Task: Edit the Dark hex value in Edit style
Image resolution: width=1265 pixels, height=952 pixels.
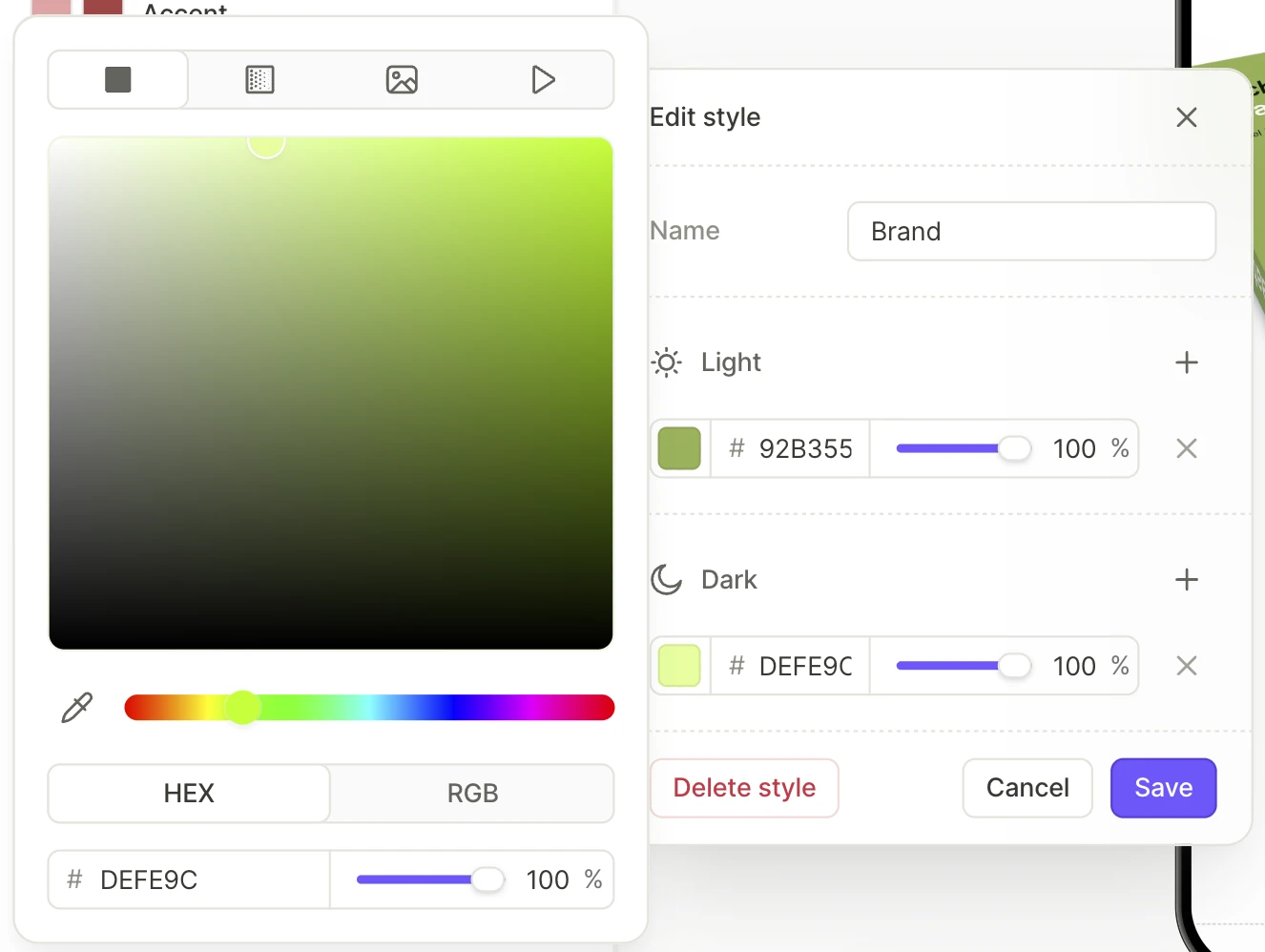Action: point(791,666)
